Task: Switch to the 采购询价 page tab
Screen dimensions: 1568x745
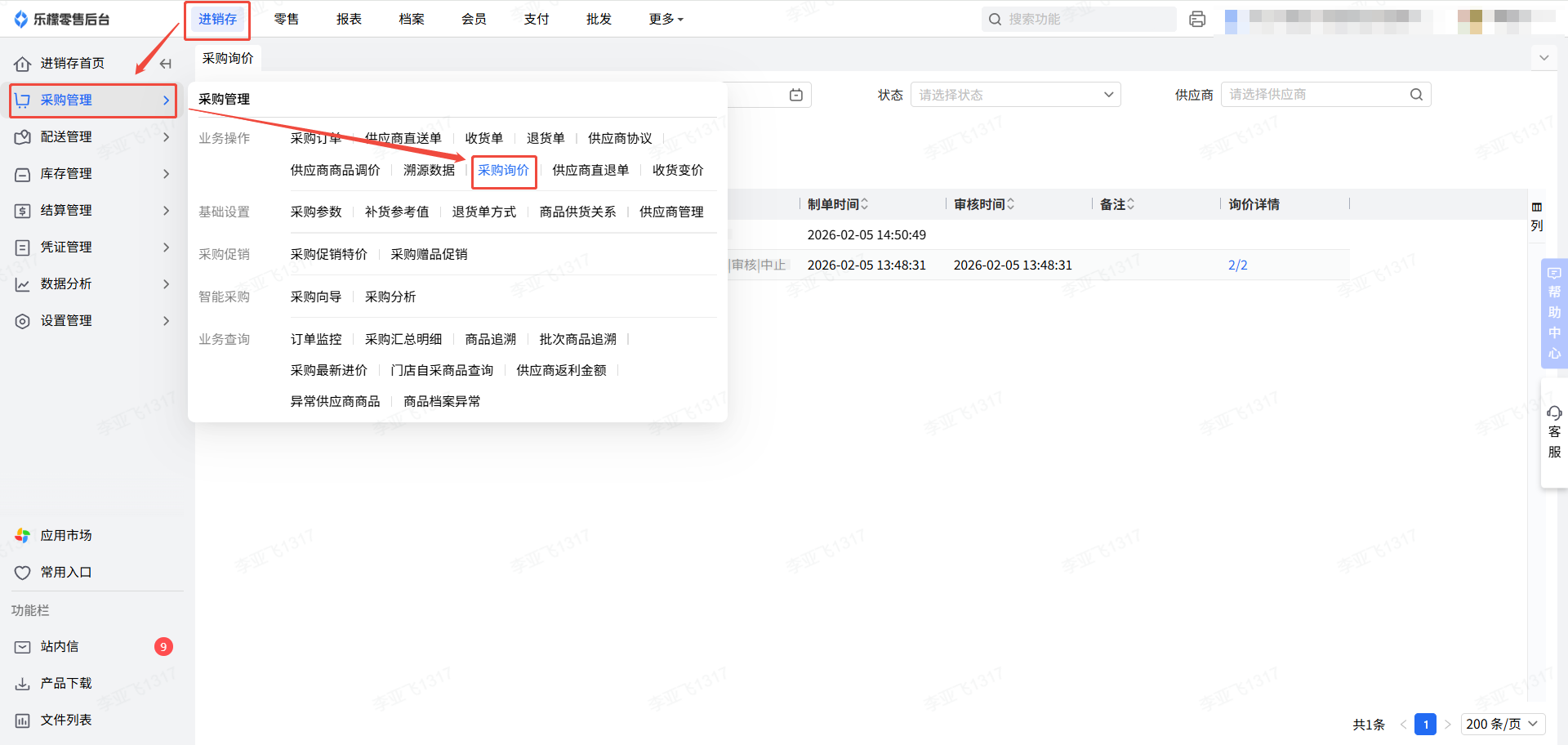Action: tap(228, 58)
